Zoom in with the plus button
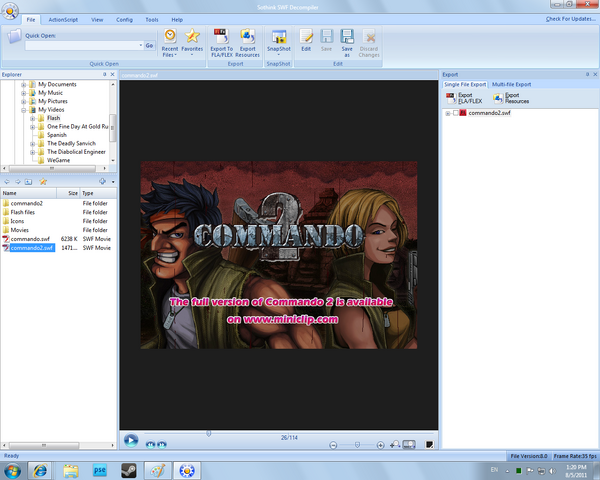 [x=380, y=445]
